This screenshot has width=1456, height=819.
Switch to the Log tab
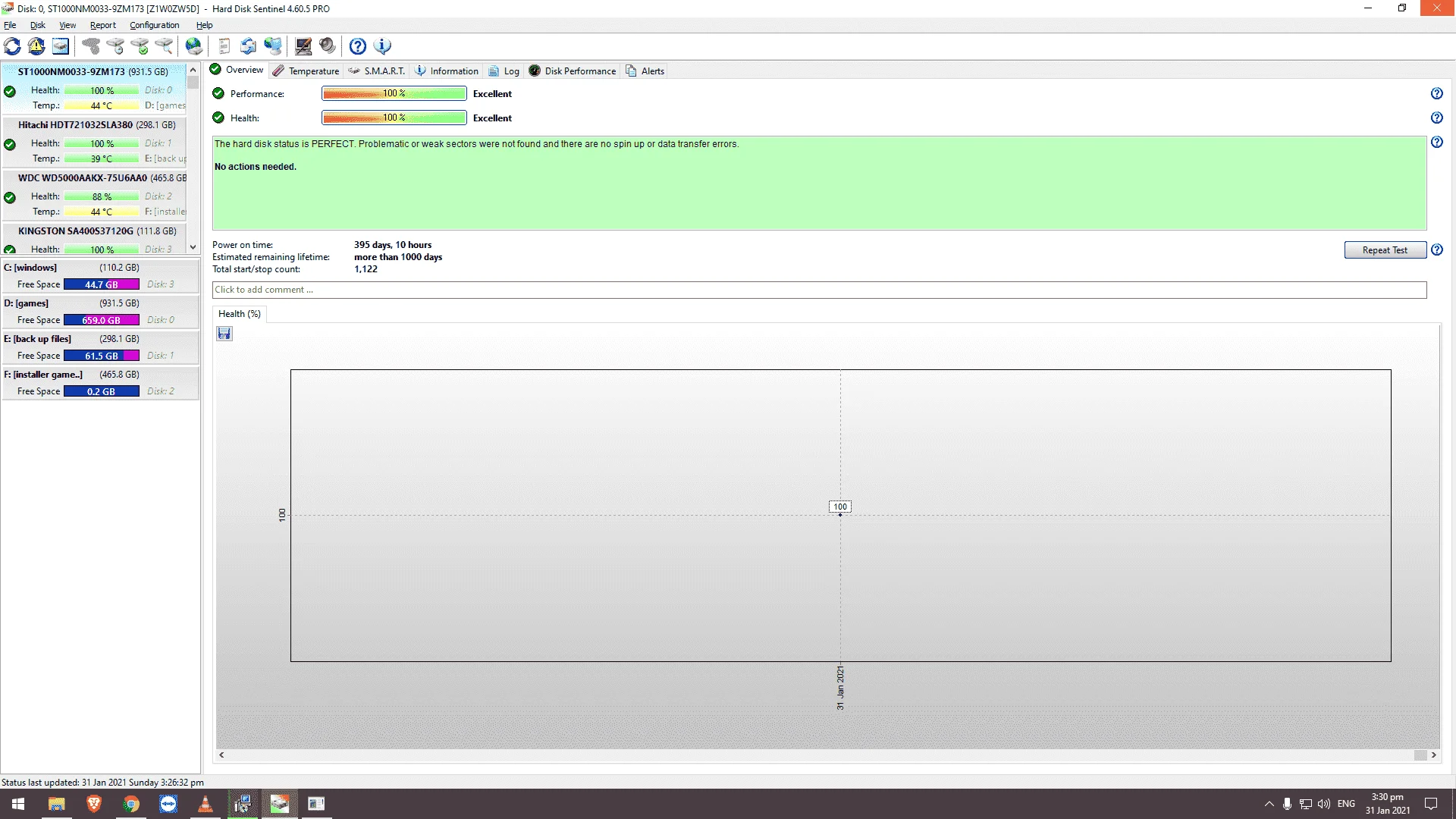pos(504,71)
